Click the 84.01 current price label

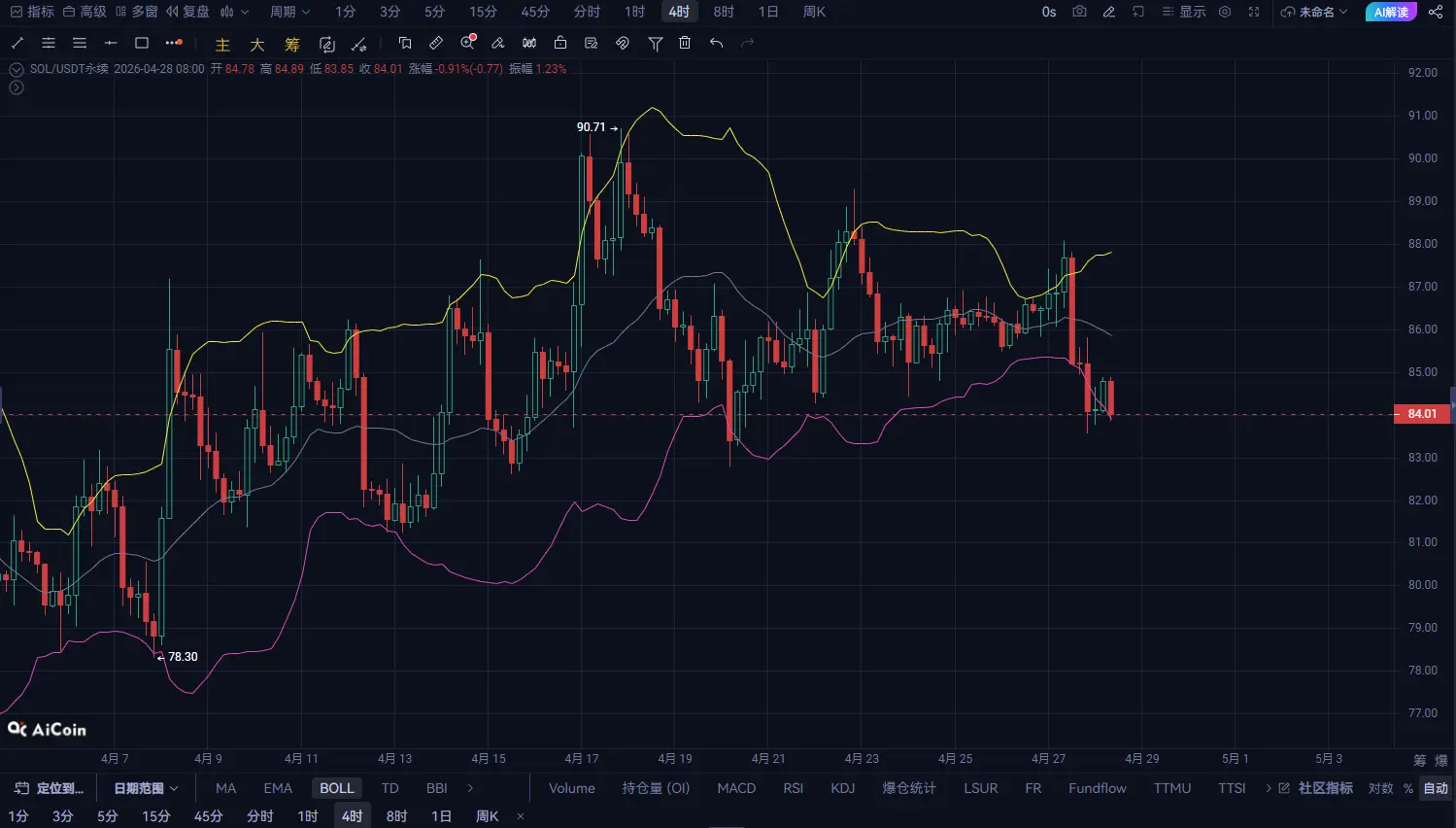[x=1422, y=414]
